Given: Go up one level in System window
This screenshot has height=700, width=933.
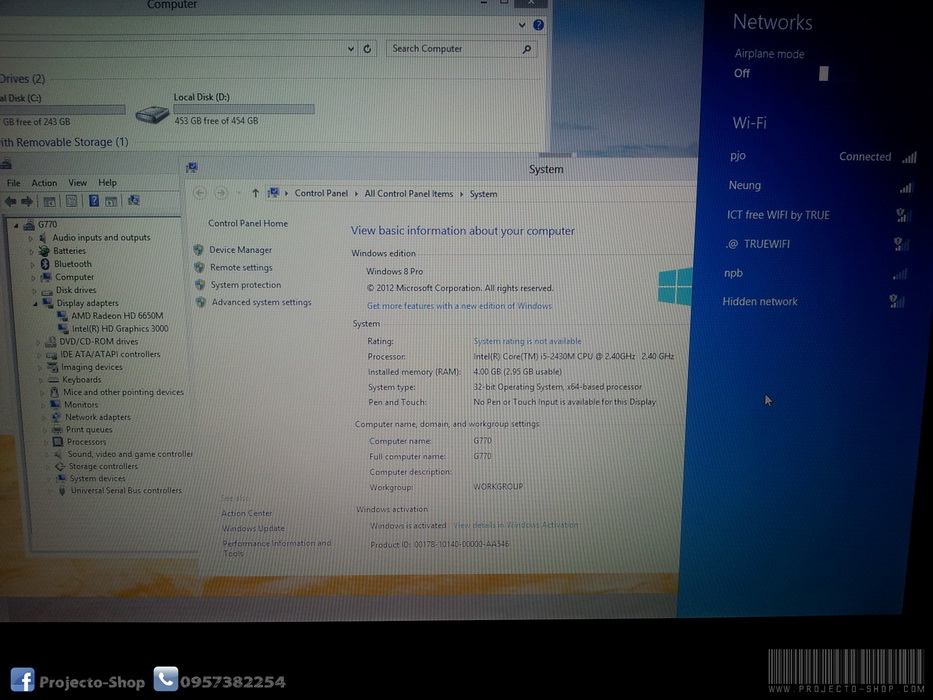Looking at the screenshot, I should point(255,193).
